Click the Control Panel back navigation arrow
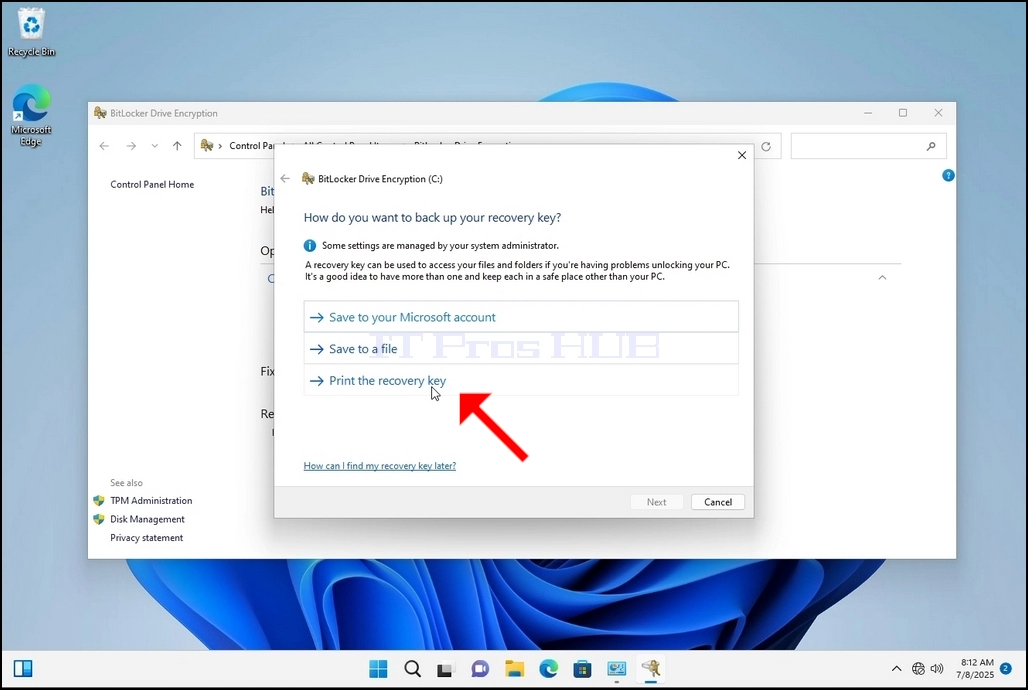 click(x=104, y=146)
